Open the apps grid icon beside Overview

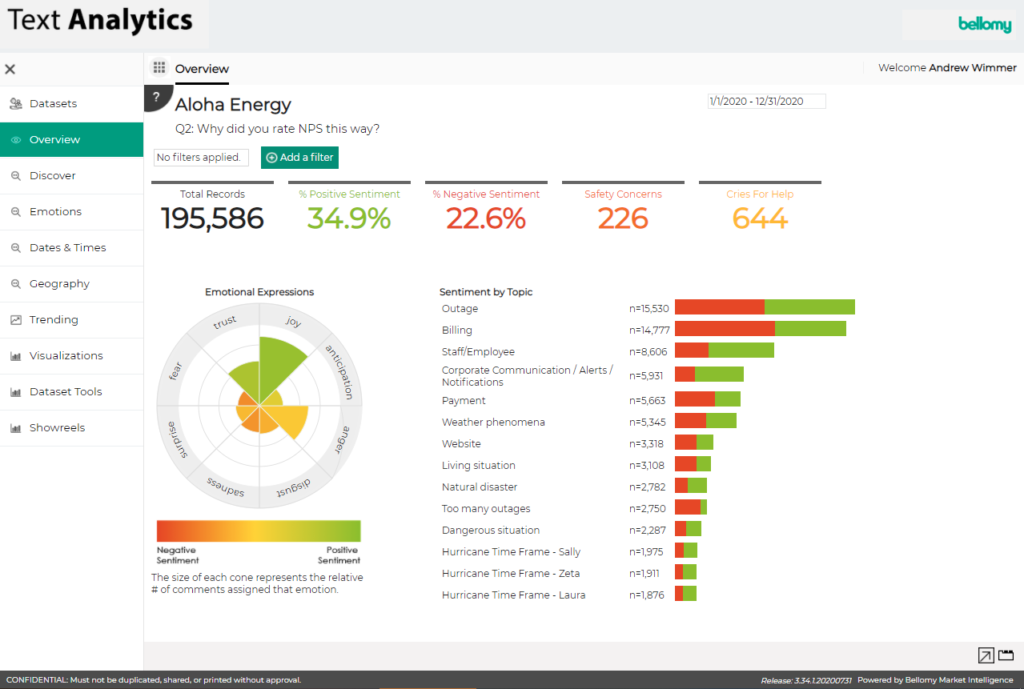159,68
